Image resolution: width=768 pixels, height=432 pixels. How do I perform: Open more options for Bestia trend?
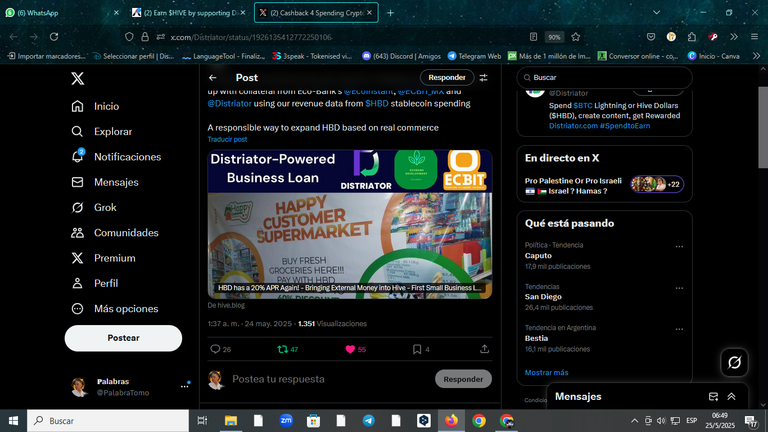click(x=679, y=329)
